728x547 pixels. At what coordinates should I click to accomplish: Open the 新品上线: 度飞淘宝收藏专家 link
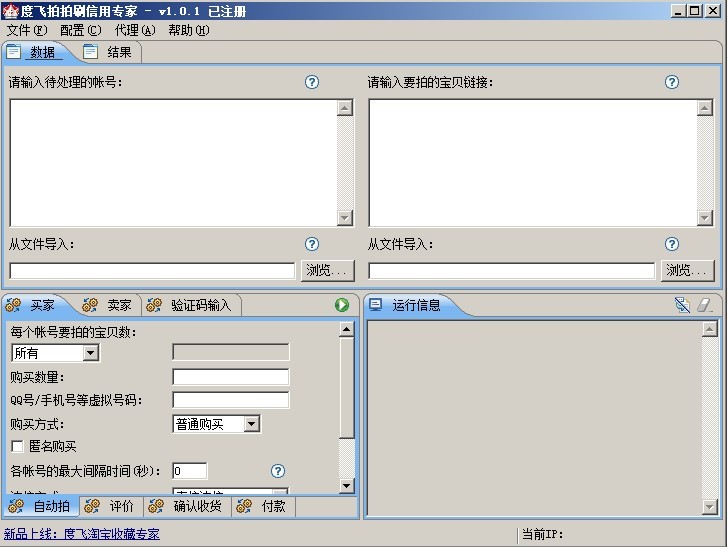point(82,534)
